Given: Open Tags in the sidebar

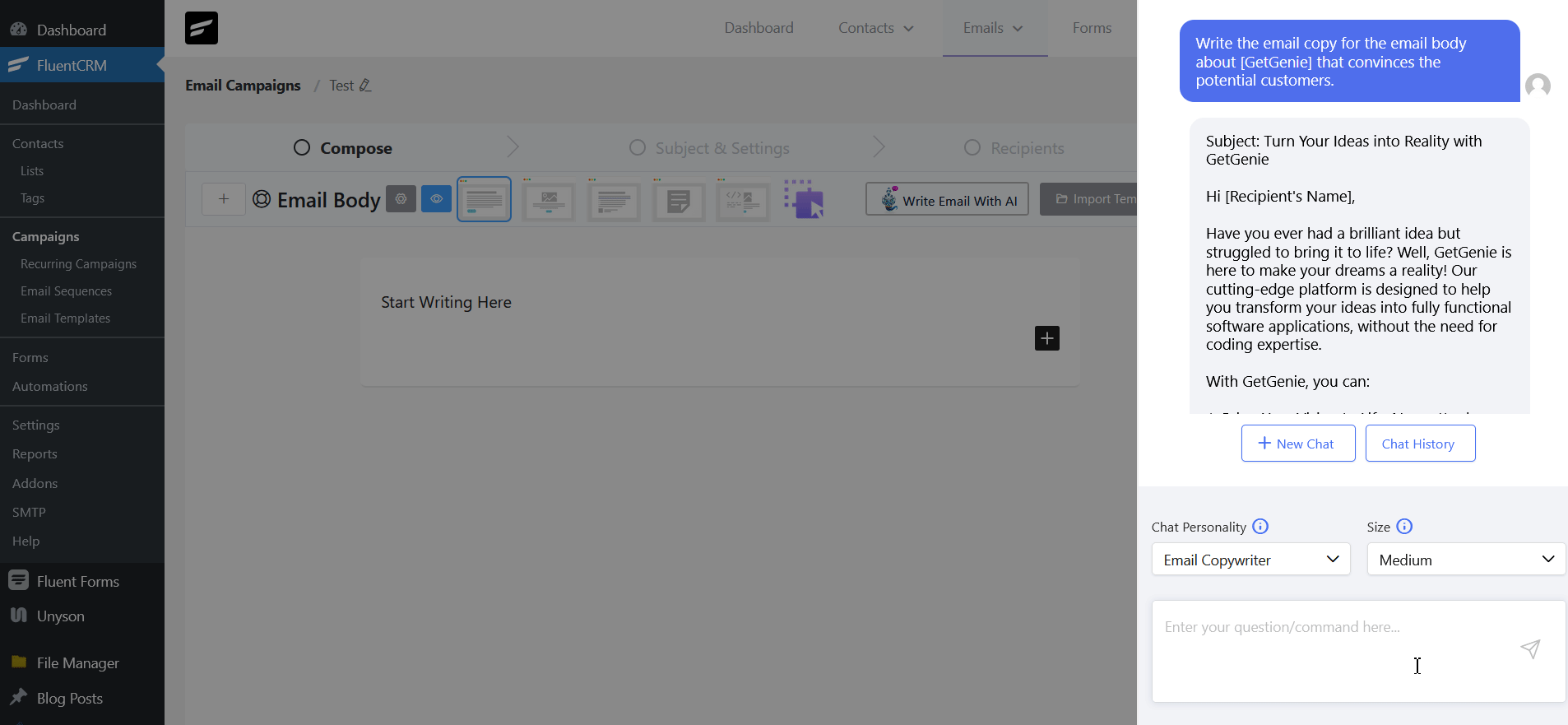Looking at the screenshot, I should (x=32, y=198).
